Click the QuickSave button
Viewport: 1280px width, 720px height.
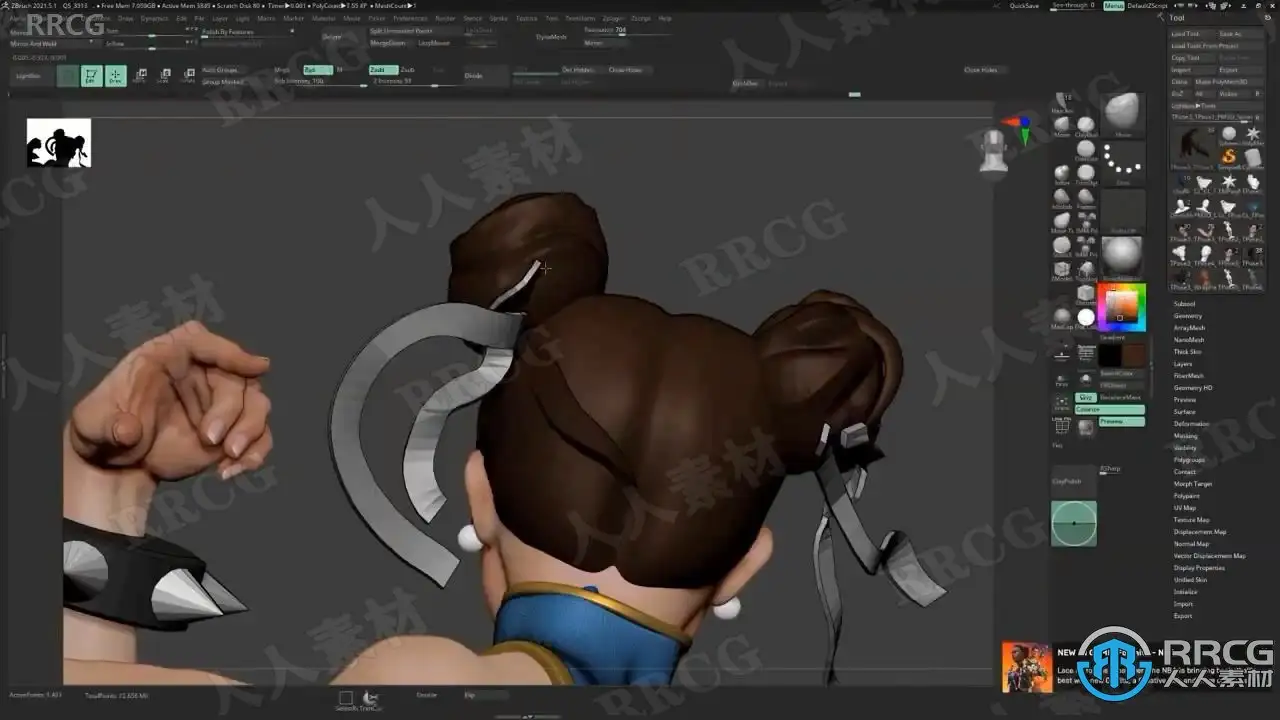coord(1024,6)
